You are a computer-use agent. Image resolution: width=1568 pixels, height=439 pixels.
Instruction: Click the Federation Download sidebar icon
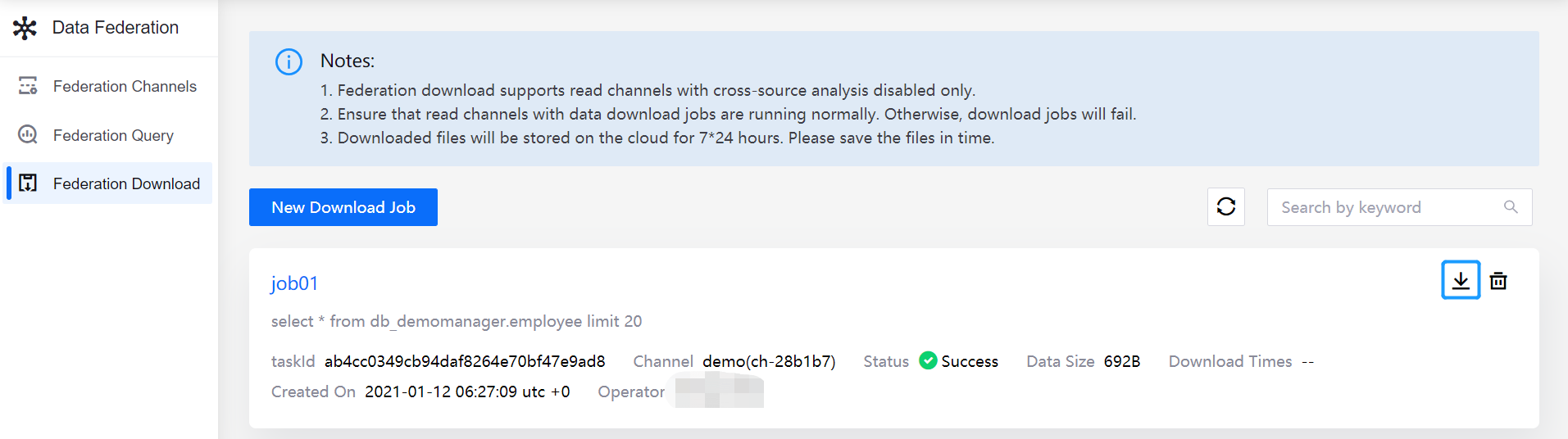[x=28, y=183]
